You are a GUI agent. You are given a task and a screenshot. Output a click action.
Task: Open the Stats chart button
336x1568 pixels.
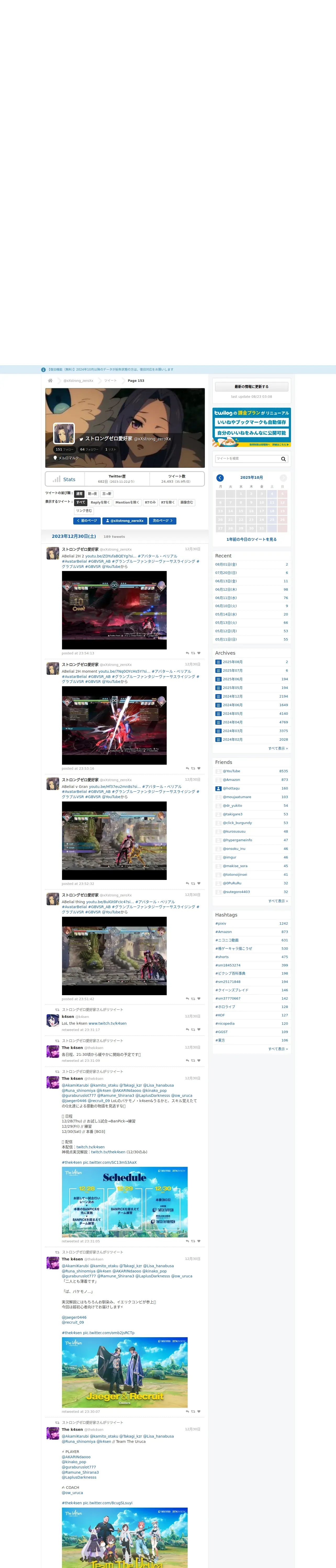65,479
